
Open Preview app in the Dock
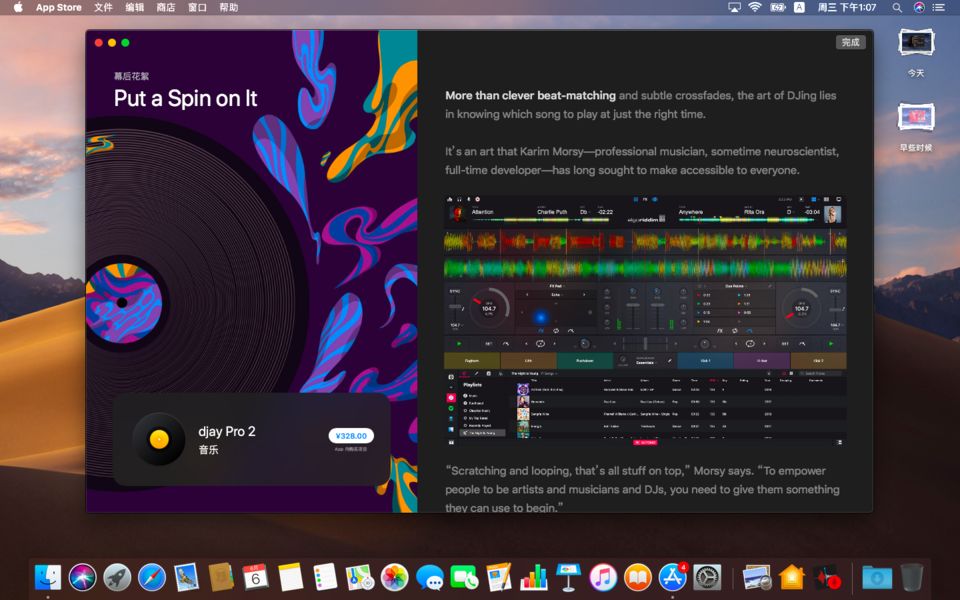click(757, 577)
